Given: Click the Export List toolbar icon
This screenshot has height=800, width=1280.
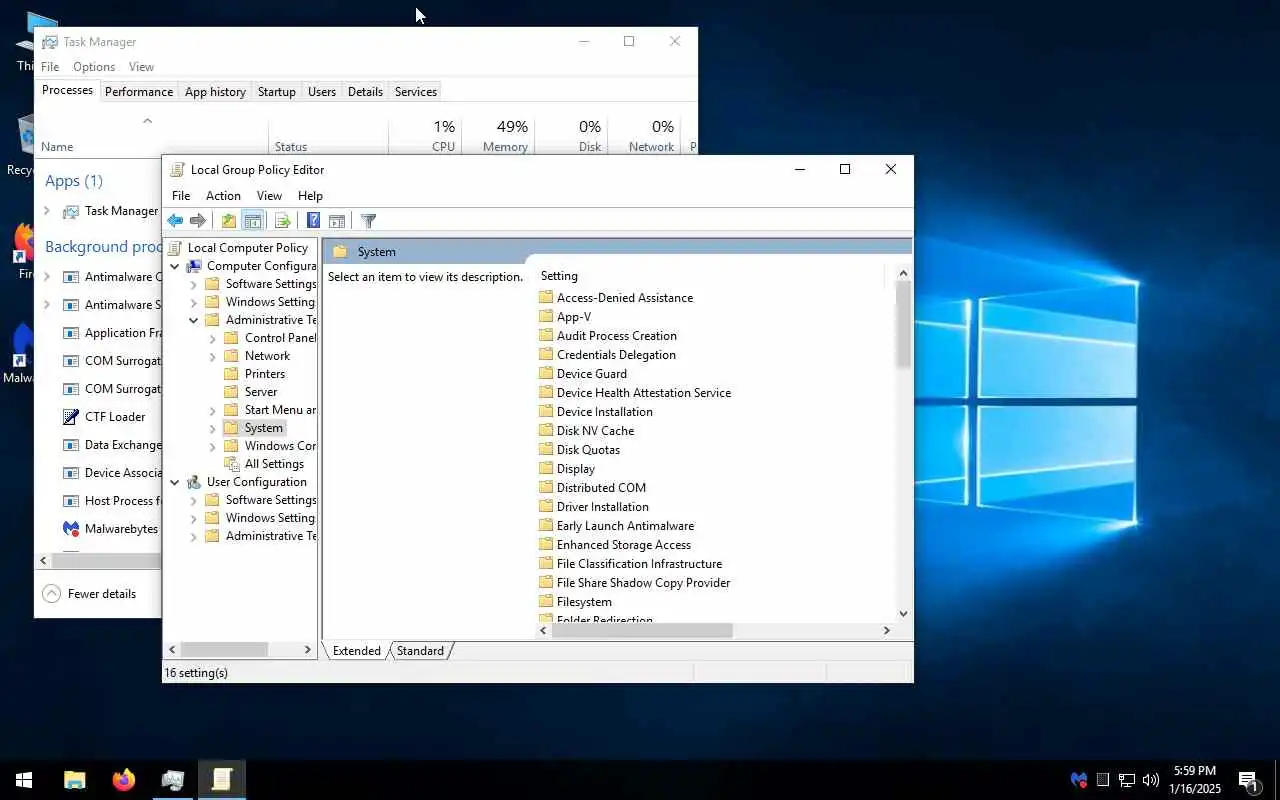Looking at the screenshot, I should coord(282,221).
